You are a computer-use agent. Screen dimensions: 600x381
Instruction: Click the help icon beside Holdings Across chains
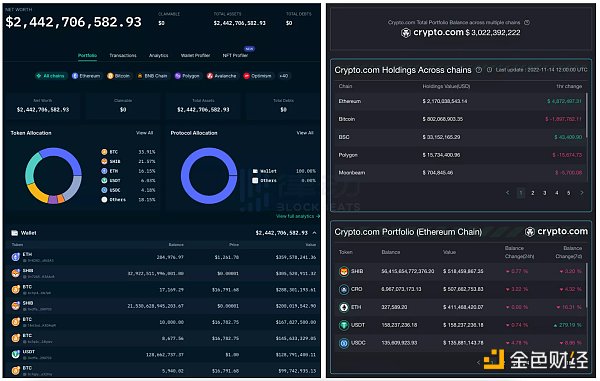click(478, 70)
